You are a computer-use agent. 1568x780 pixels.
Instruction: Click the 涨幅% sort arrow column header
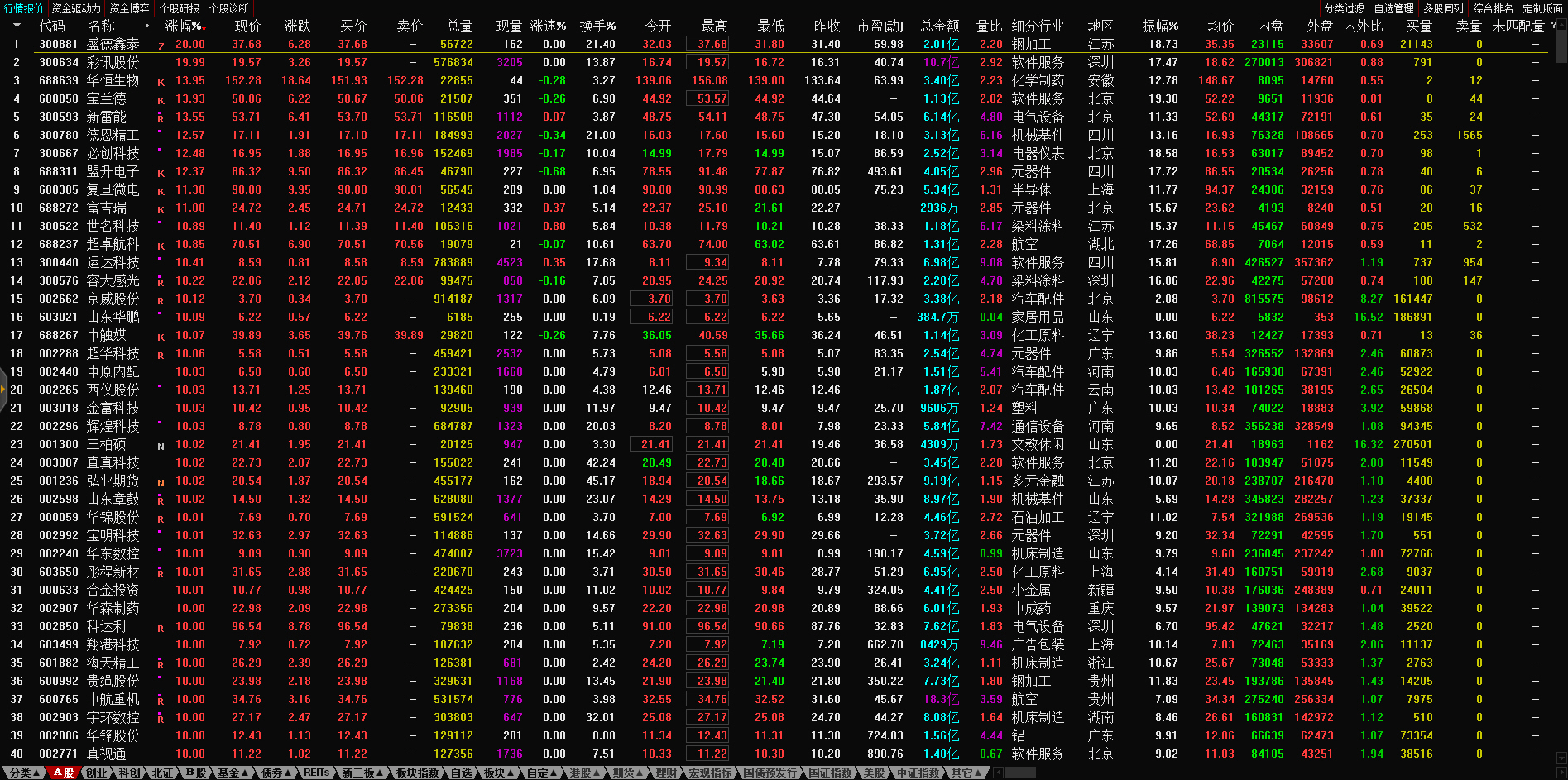[185, 26]
